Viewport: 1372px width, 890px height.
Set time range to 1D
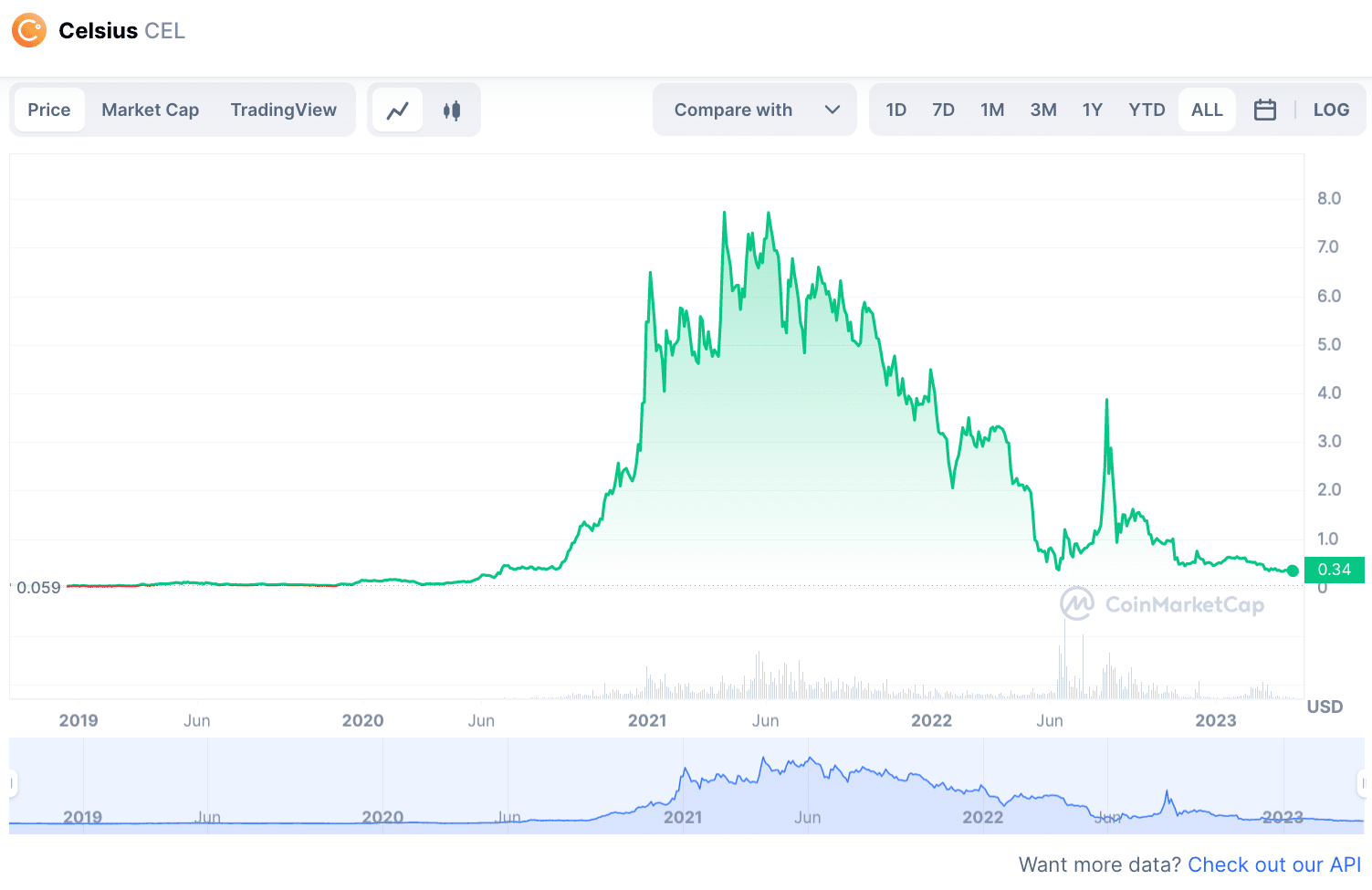896,110
